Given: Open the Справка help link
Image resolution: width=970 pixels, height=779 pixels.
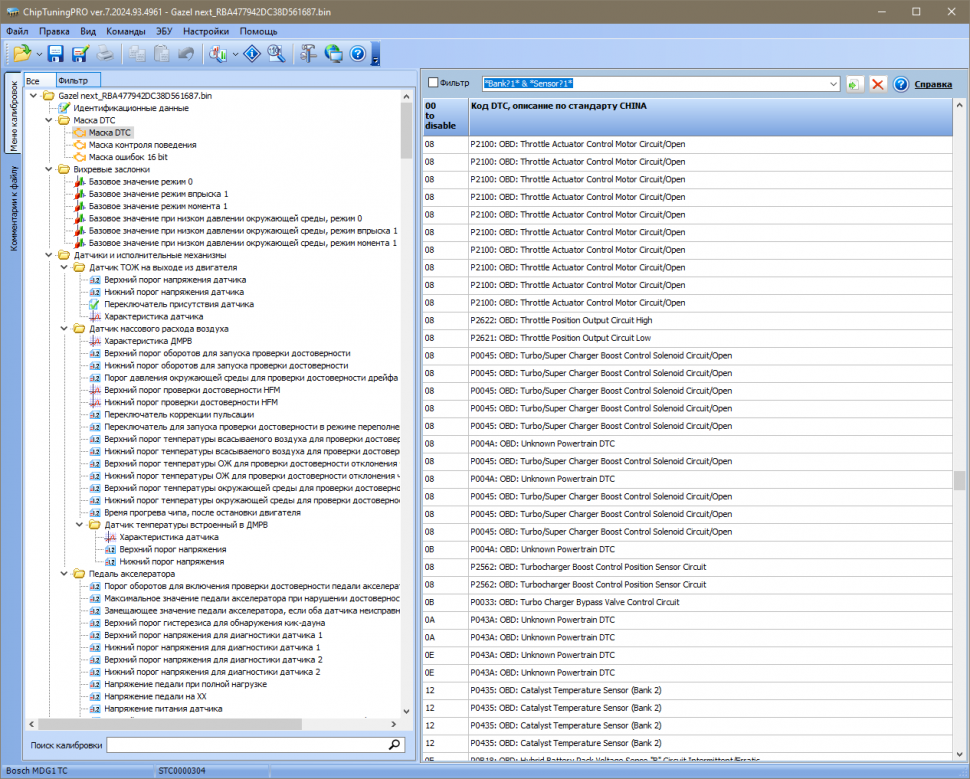Looking at the screenshot, I should [x=933, y=84].
